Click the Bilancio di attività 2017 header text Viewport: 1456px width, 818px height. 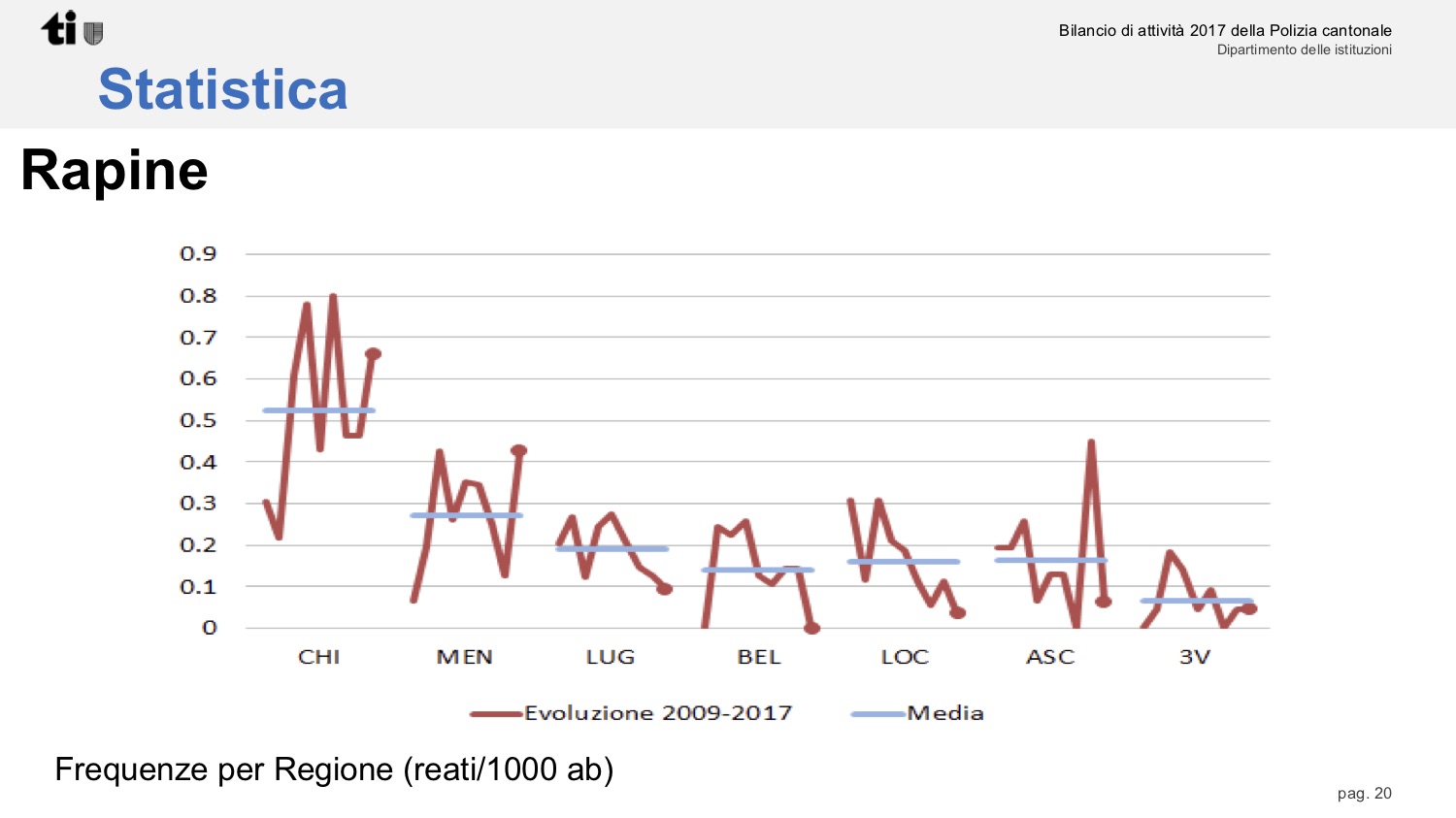1225,30
